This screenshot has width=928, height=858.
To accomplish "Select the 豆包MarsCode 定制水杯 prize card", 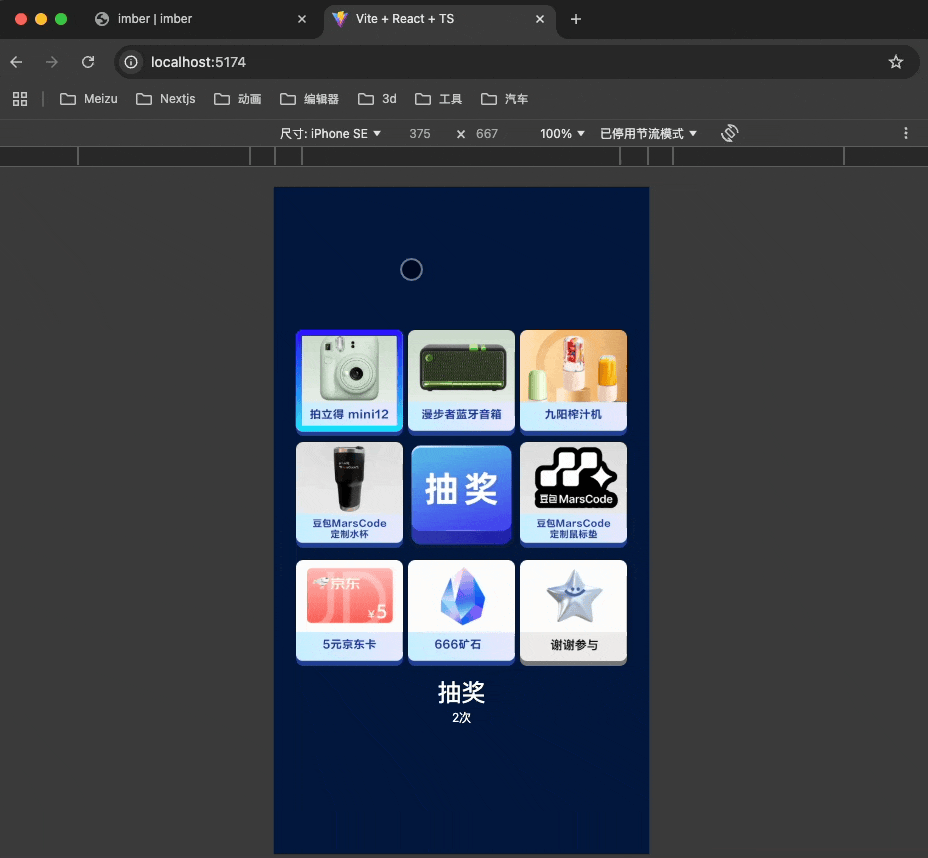I will coord(349,493).
